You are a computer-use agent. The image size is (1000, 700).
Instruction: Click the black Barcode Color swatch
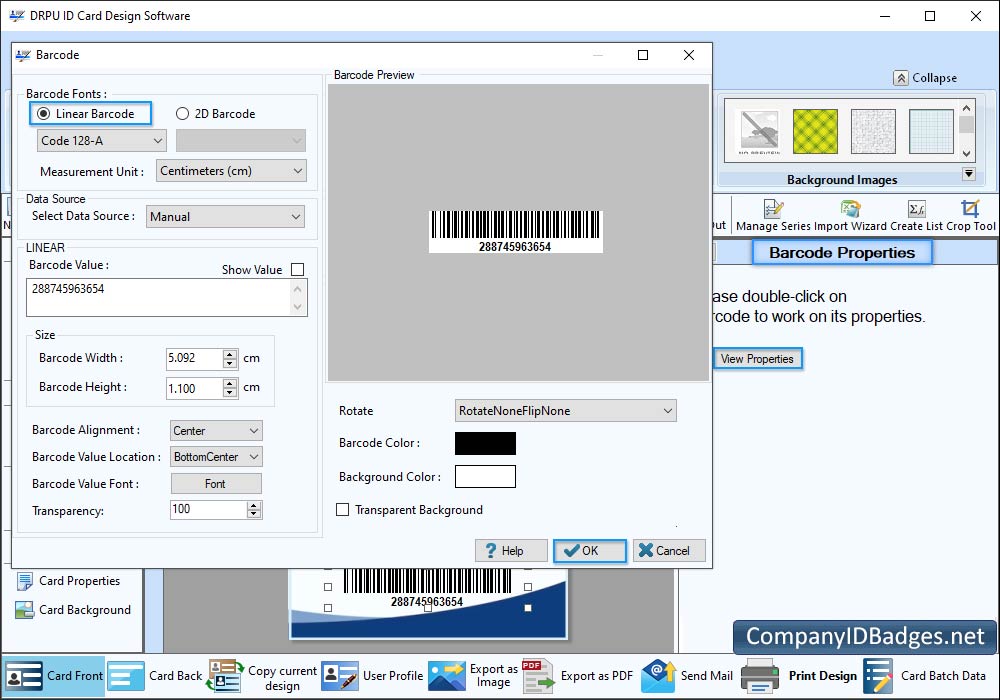point(485,444)
